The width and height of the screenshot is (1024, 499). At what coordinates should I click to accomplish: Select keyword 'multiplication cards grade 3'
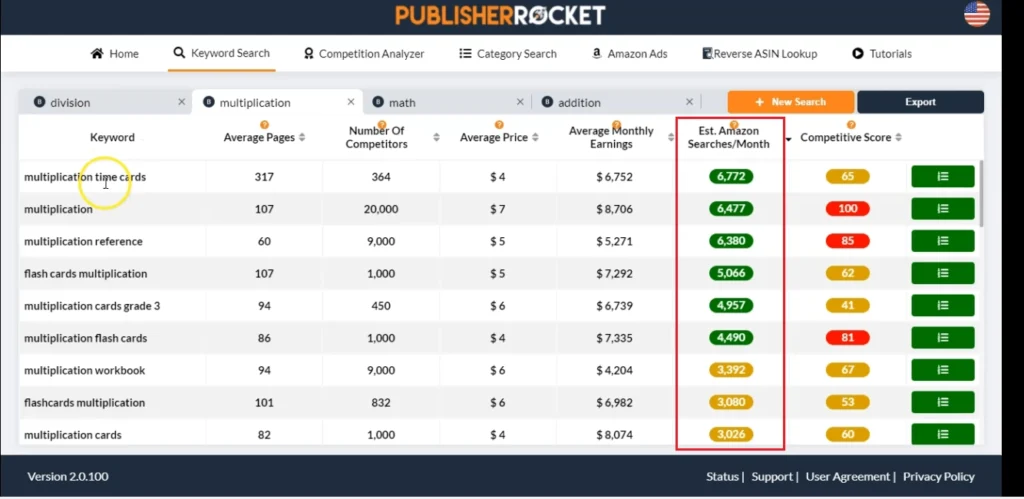92,306
